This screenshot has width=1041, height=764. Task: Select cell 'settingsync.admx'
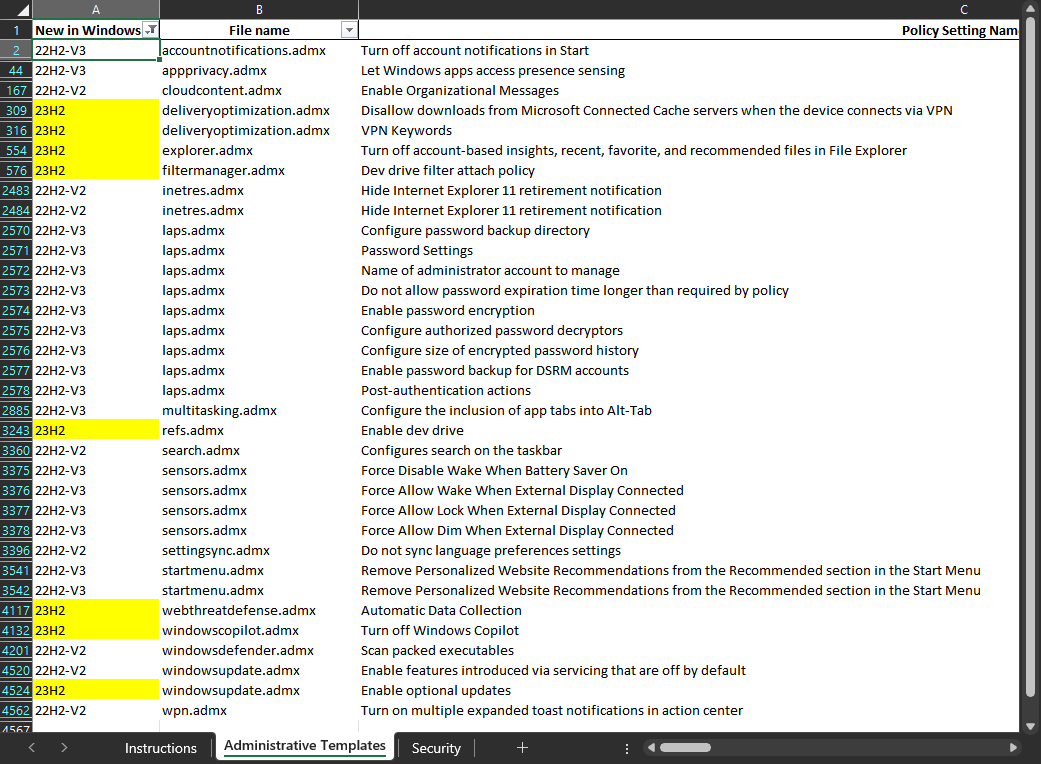point(259,550)
